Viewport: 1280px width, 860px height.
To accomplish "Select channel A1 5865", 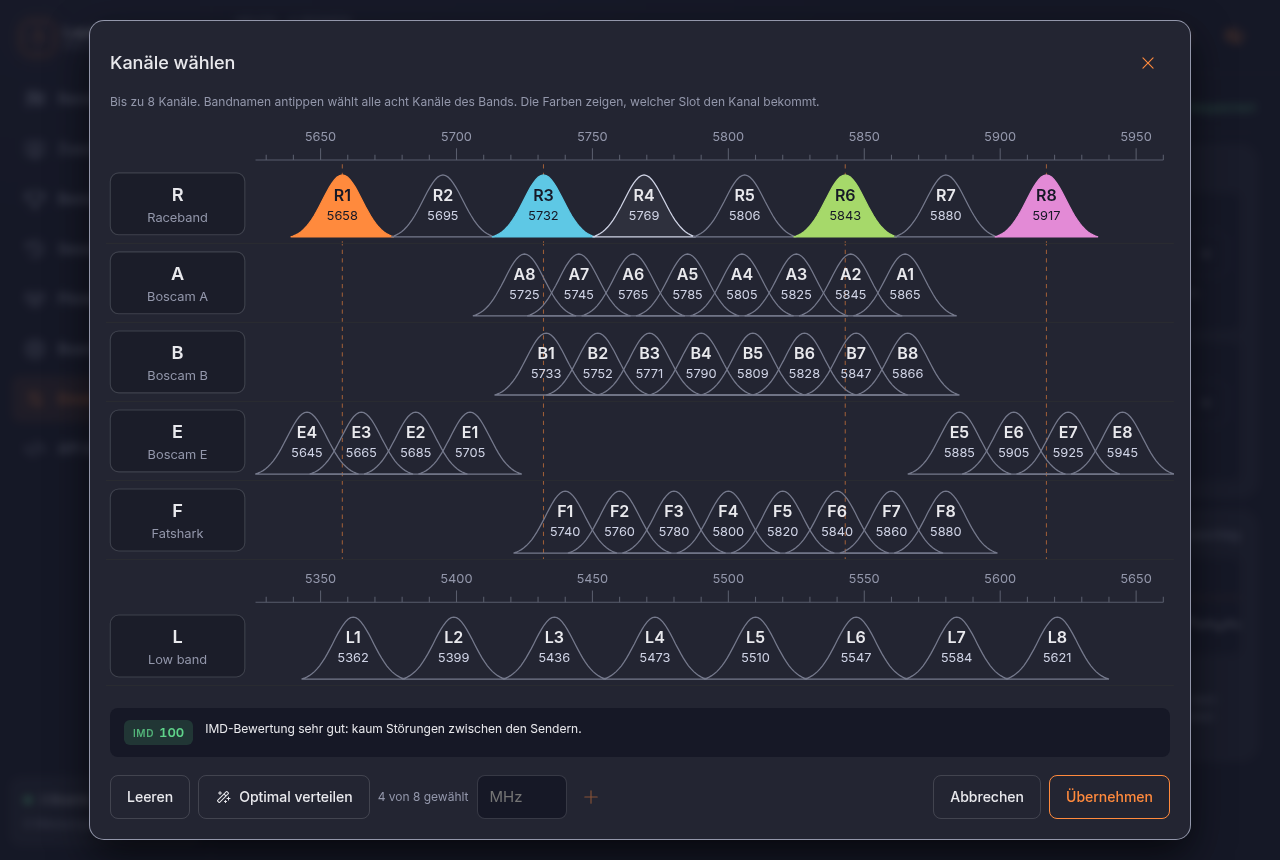I will (x=905, y=284).
